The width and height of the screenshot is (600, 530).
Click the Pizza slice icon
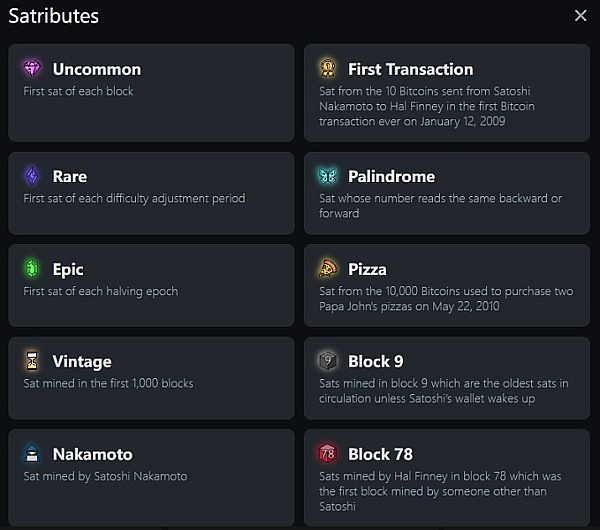[328, 269]
